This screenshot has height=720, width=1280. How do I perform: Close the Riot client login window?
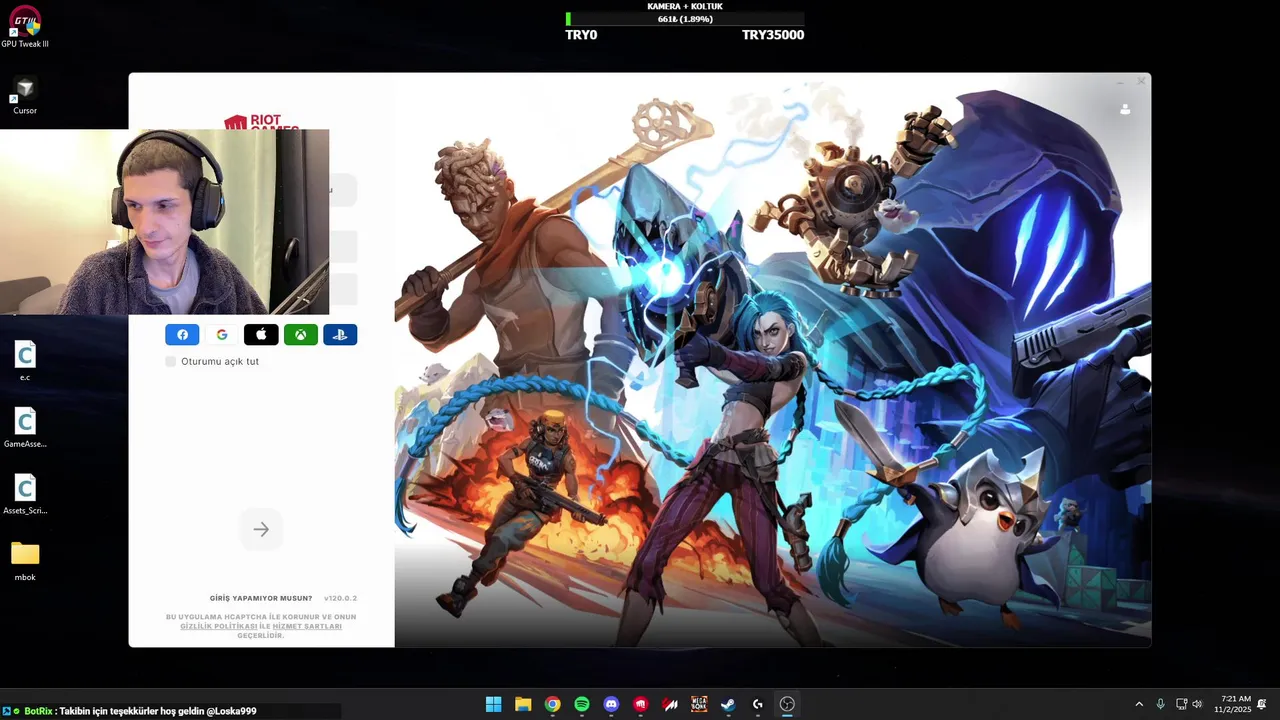click(1141, 81)
